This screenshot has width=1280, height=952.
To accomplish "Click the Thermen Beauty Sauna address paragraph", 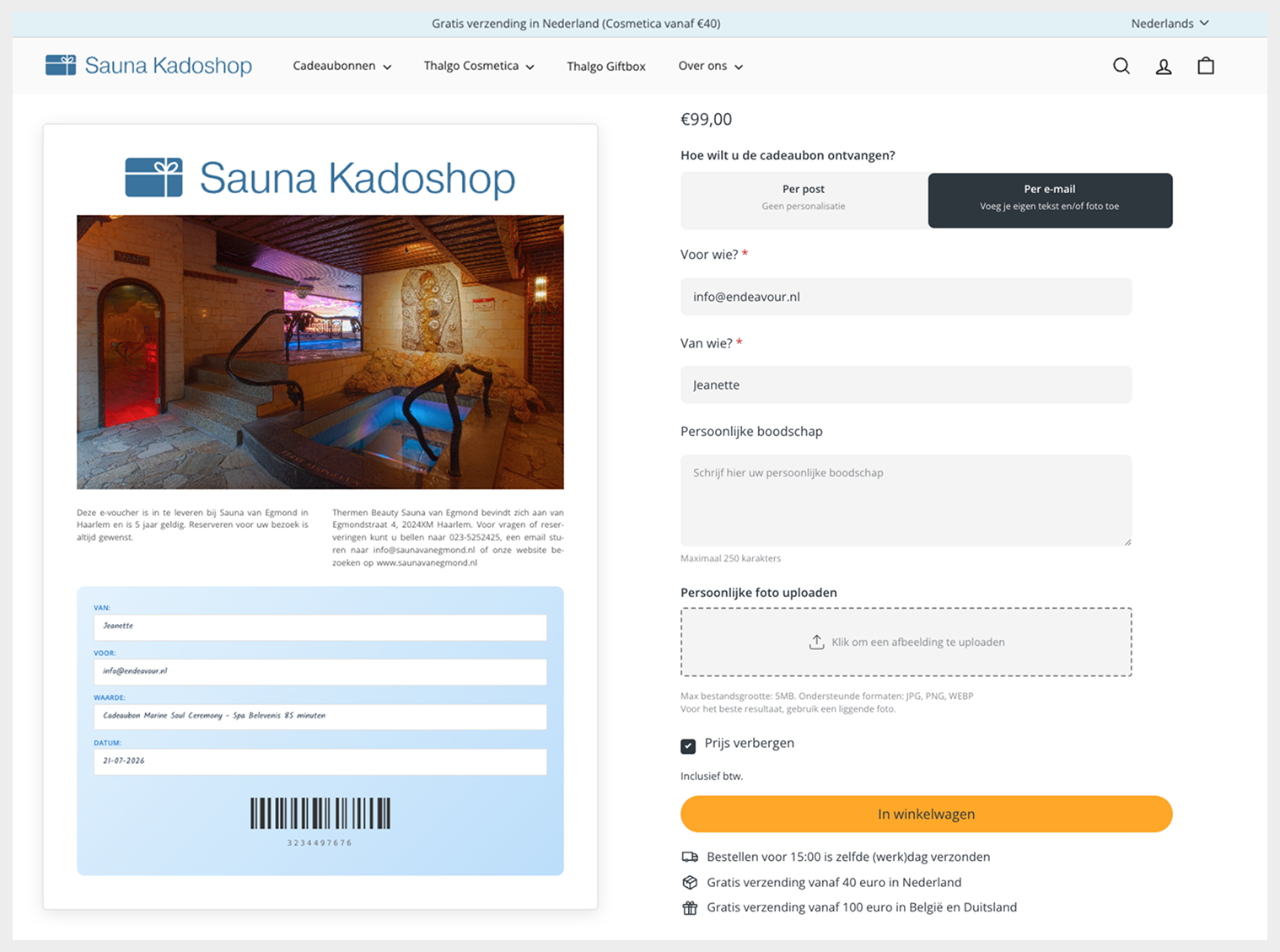I will 448,537.
